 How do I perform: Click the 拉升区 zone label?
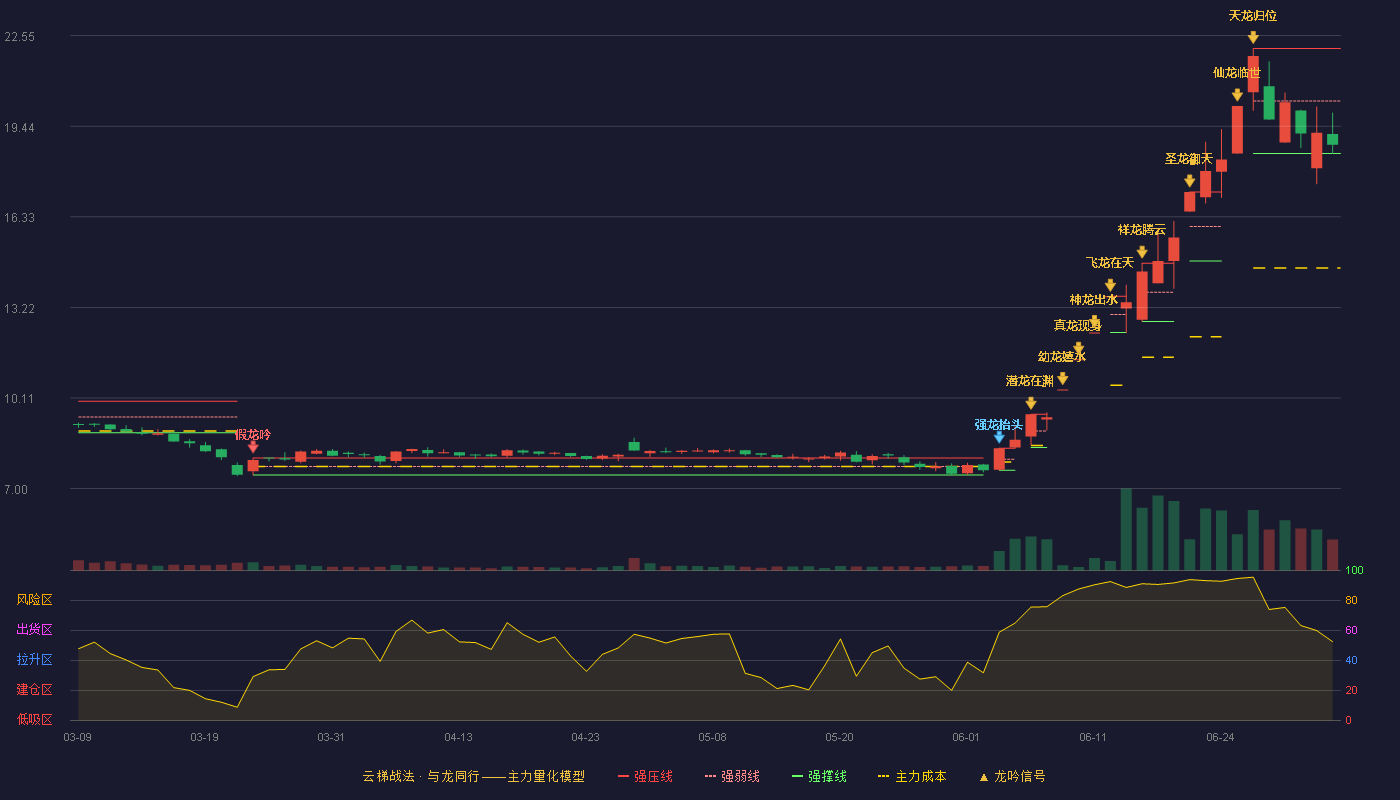34,660
